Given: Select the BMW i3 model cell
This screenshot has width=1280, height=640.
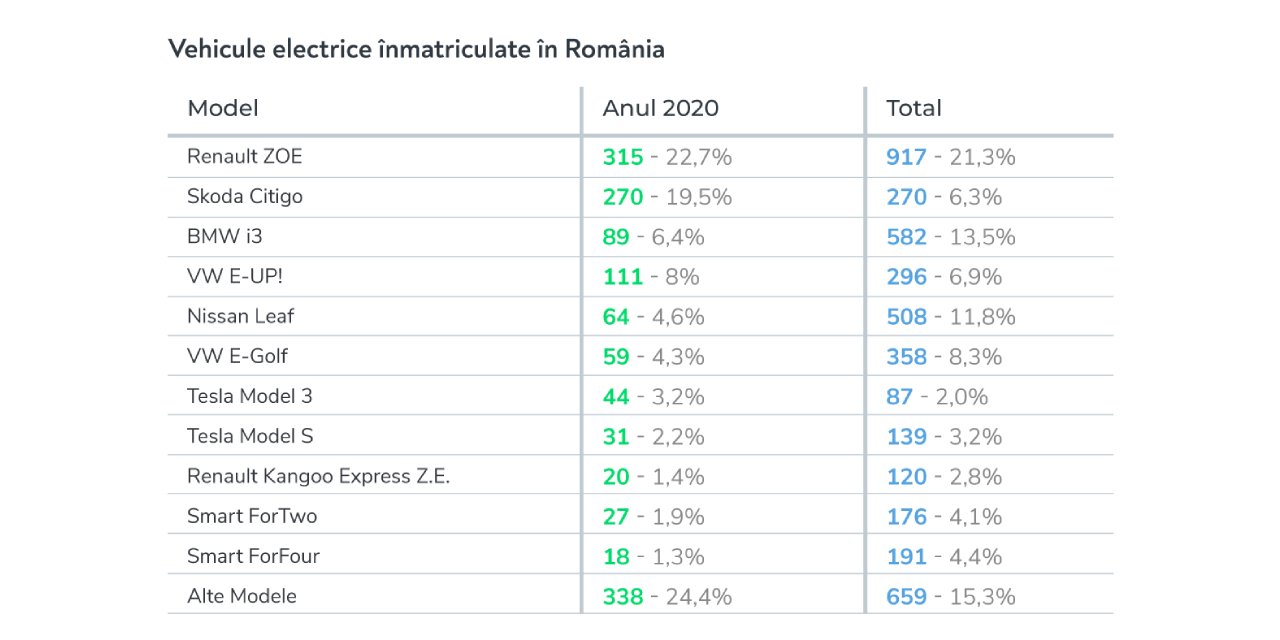Looking at the screenshot, I should click(225, 236).
